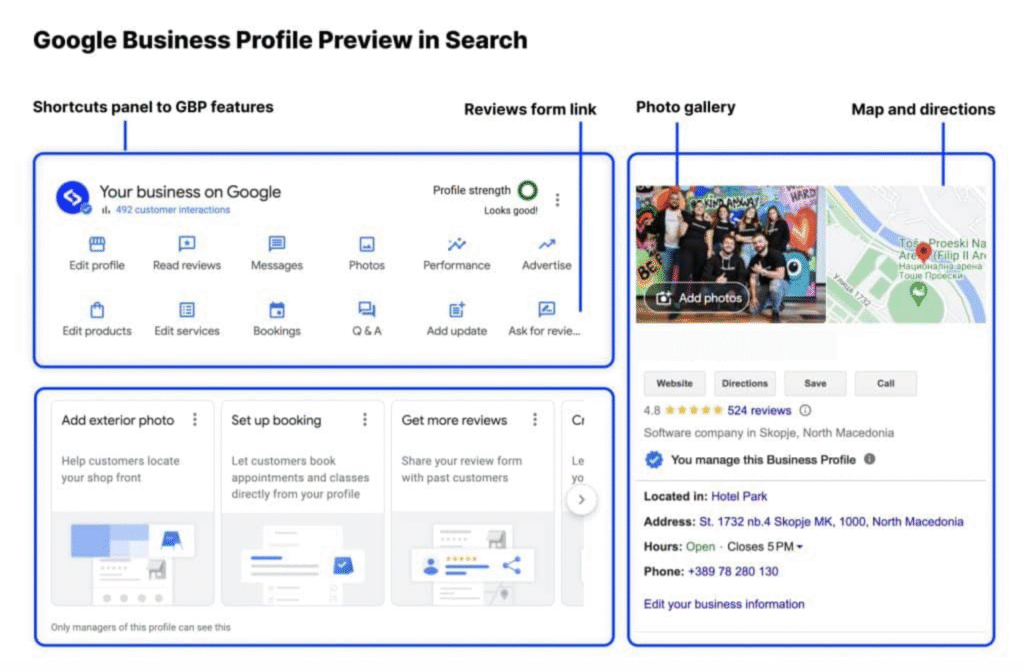Screen dimensions: 1024x671
Task: Open the Performance shortcut
Action: 456,254
